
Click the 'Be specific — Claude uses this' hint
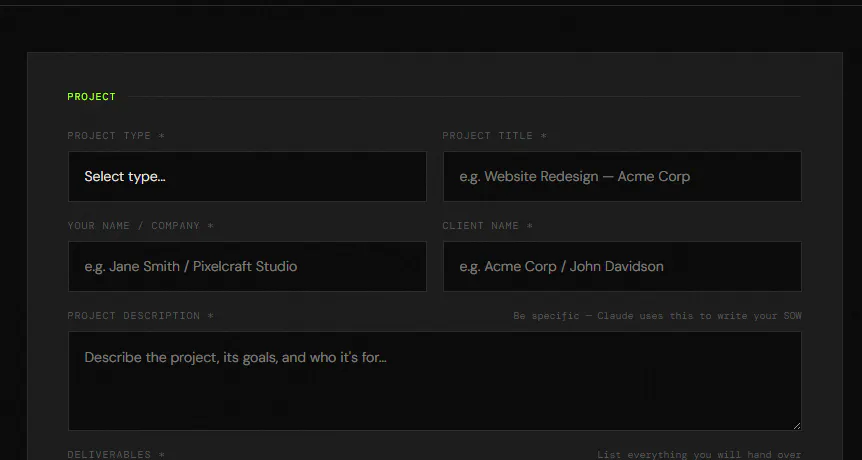(657, 316)
